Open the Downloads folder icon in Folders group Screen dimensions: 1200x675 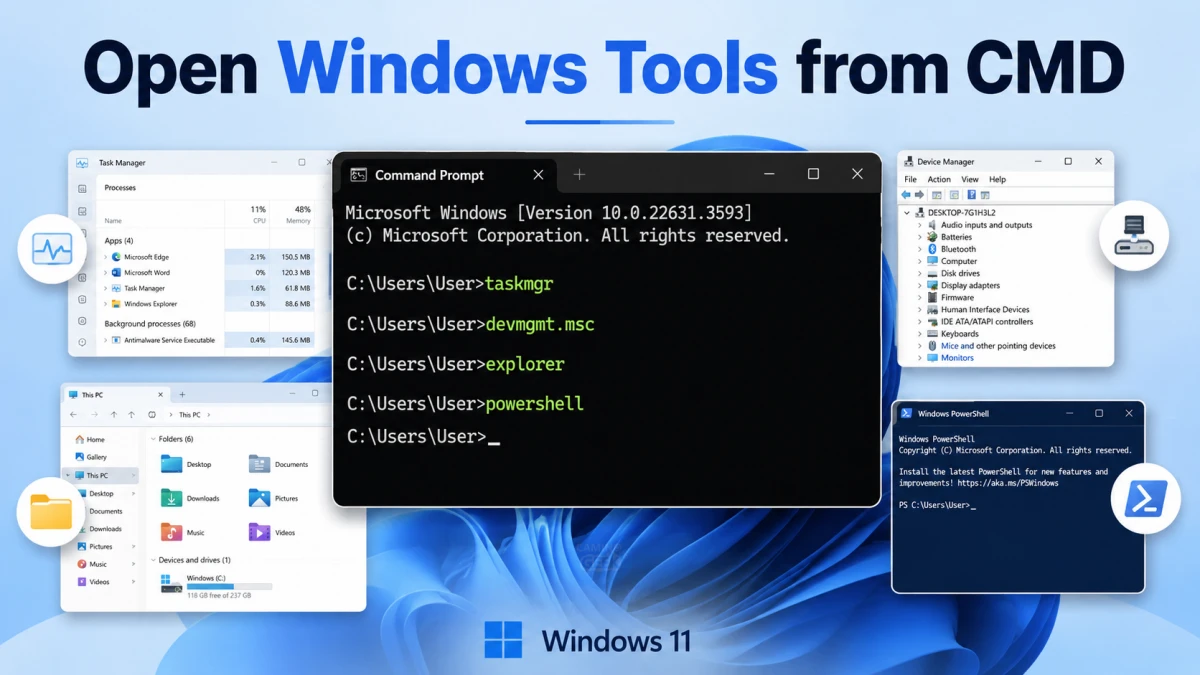[x=172, y=498]
